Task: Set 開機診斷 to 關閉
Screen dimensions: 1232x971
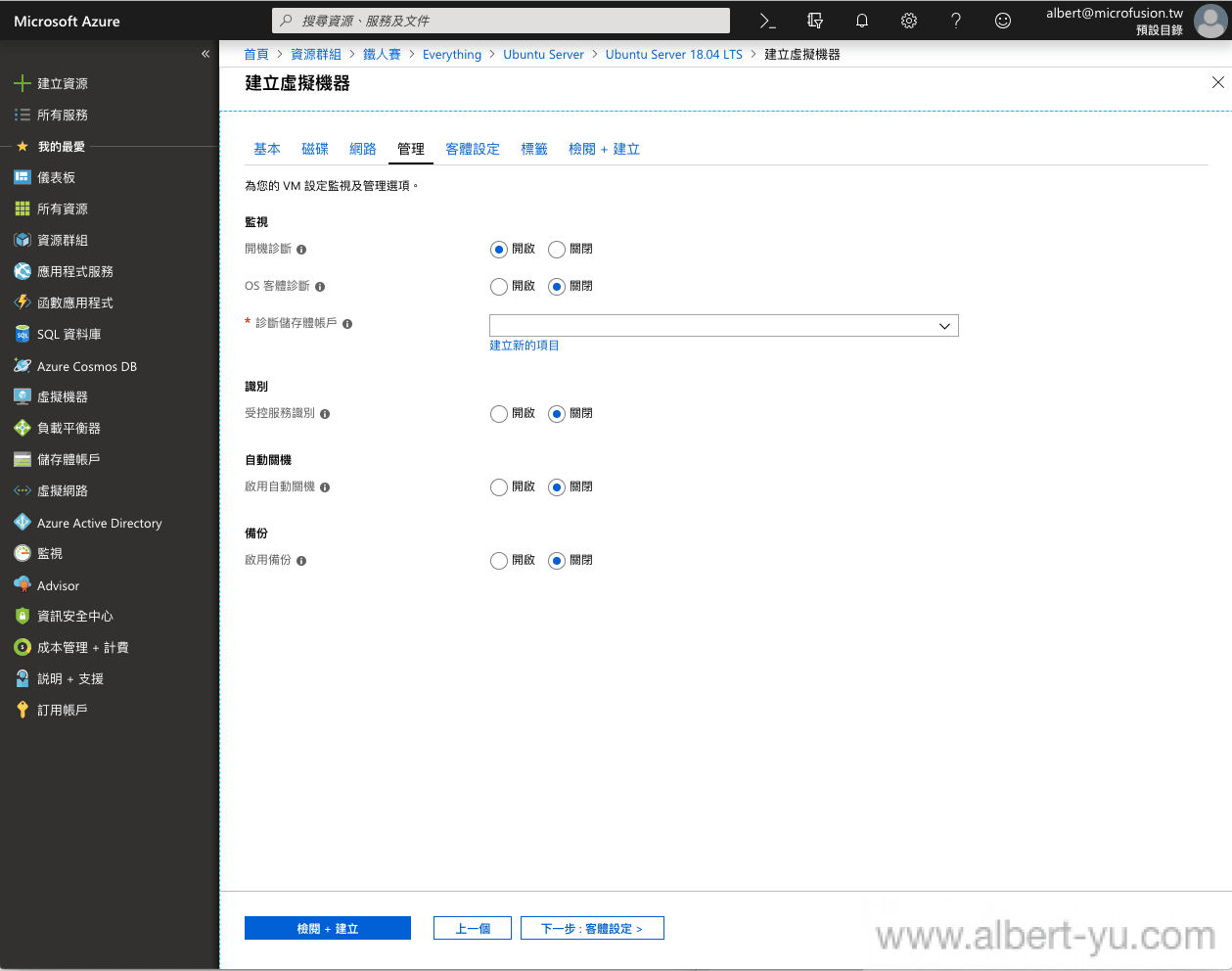Action: point(557,250)
